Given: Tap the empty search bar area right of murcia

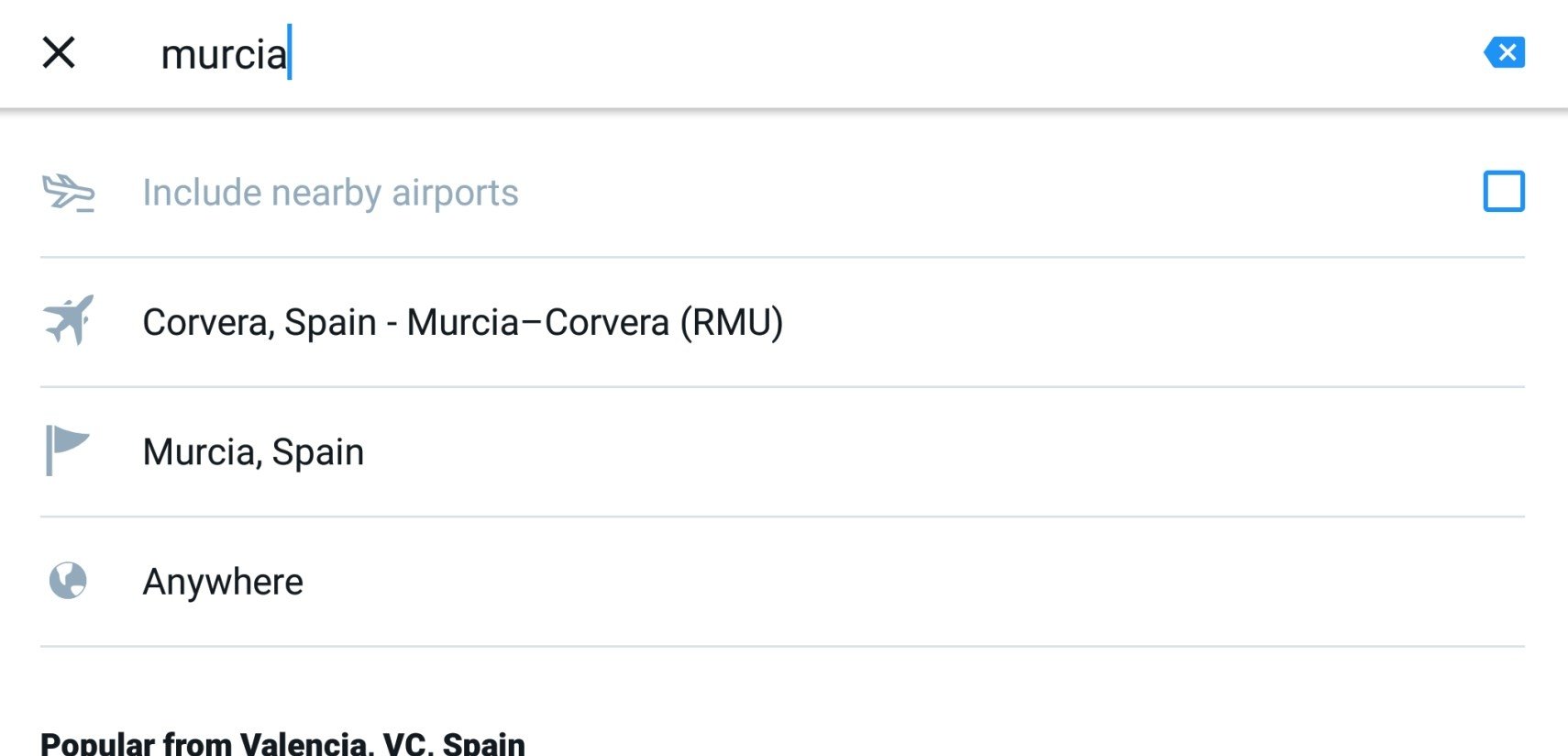Looking at the screenshot, I should coord(880,53).
